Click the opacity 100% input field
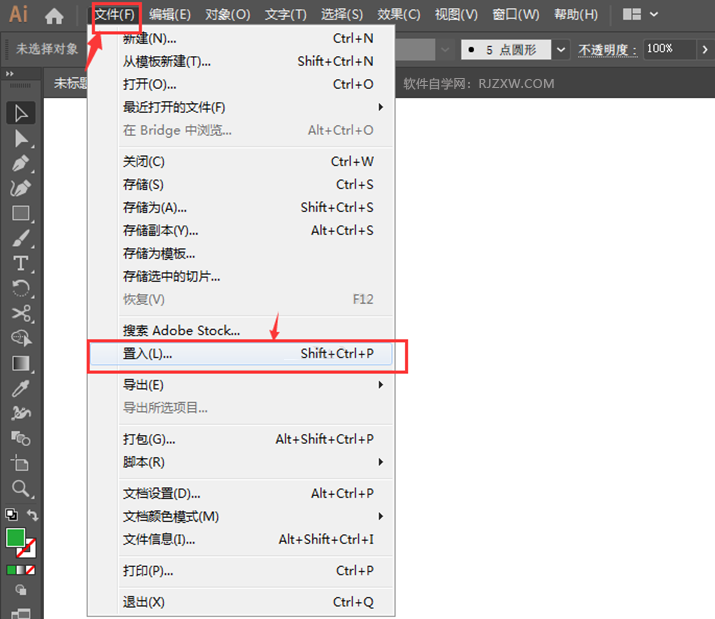Image resolution: width=715 pixels, height=619 pixels. [668, 49]
